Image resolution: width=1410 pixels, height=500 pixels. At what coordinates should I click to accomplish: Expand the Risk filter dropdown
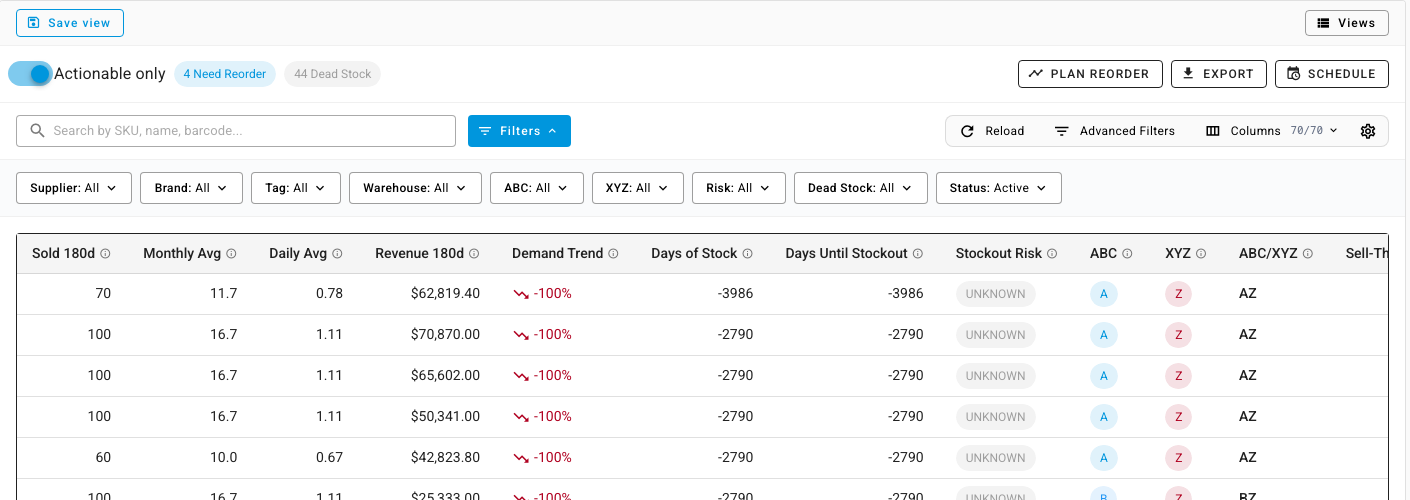coord(739,188)
